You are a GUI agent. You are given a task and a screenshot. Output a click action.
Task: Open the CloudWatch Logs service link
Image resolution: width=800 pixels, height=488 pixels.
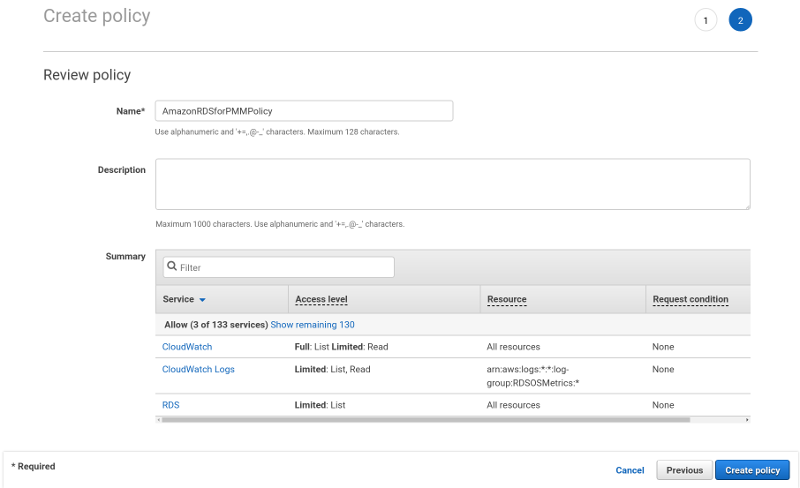click(x=198, y=369)
